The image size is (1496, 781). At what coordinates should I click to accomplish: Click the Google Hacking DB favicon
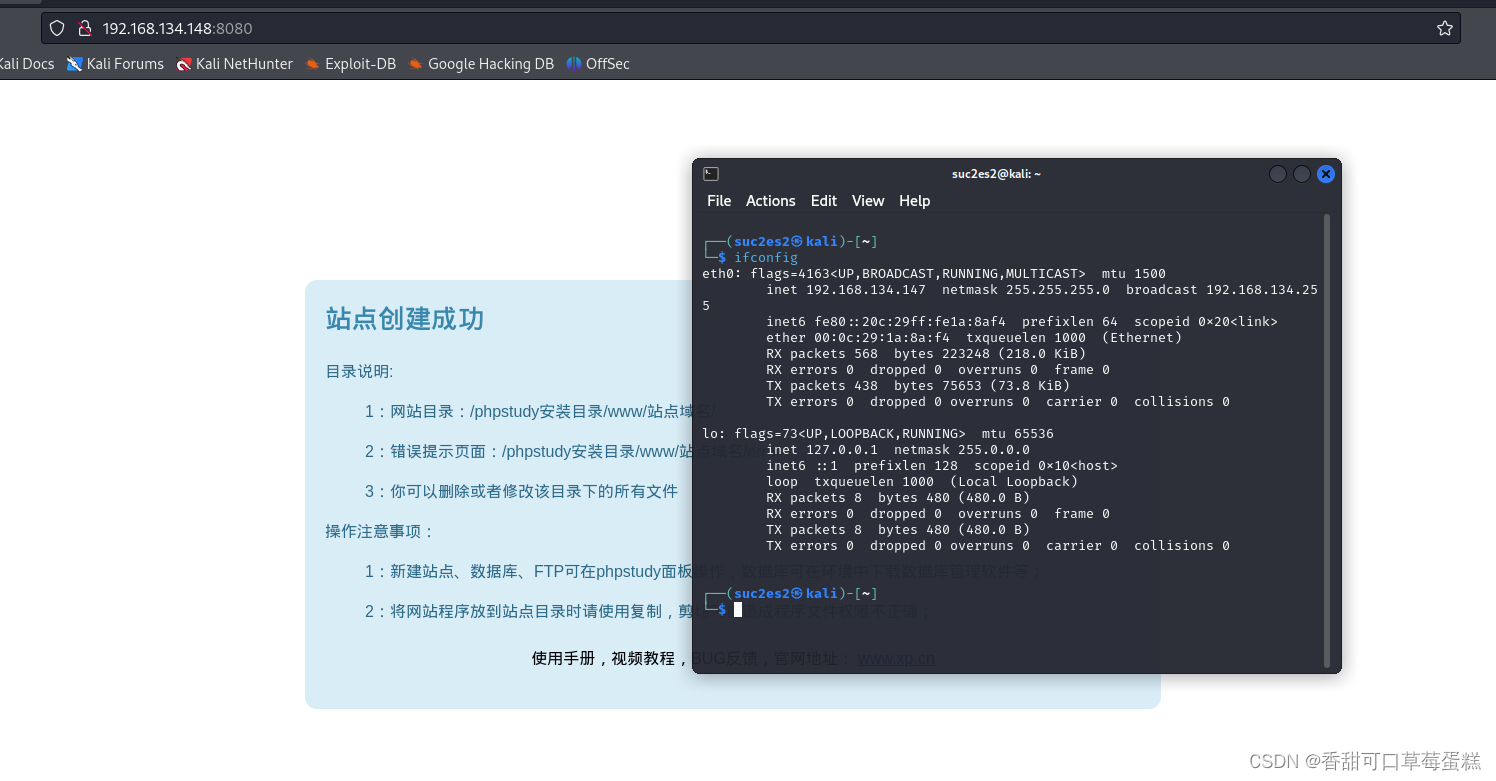click(x=415, y=64)
